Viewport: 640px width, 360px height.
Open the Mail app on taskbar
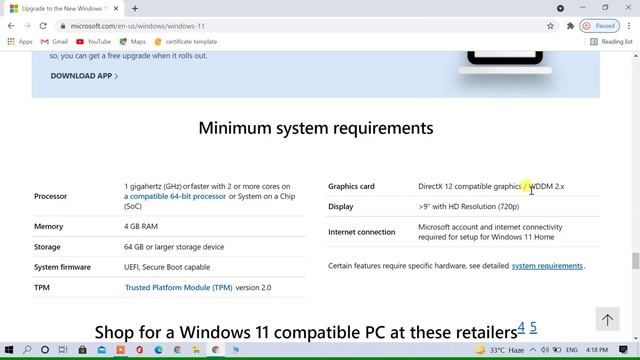102,350
